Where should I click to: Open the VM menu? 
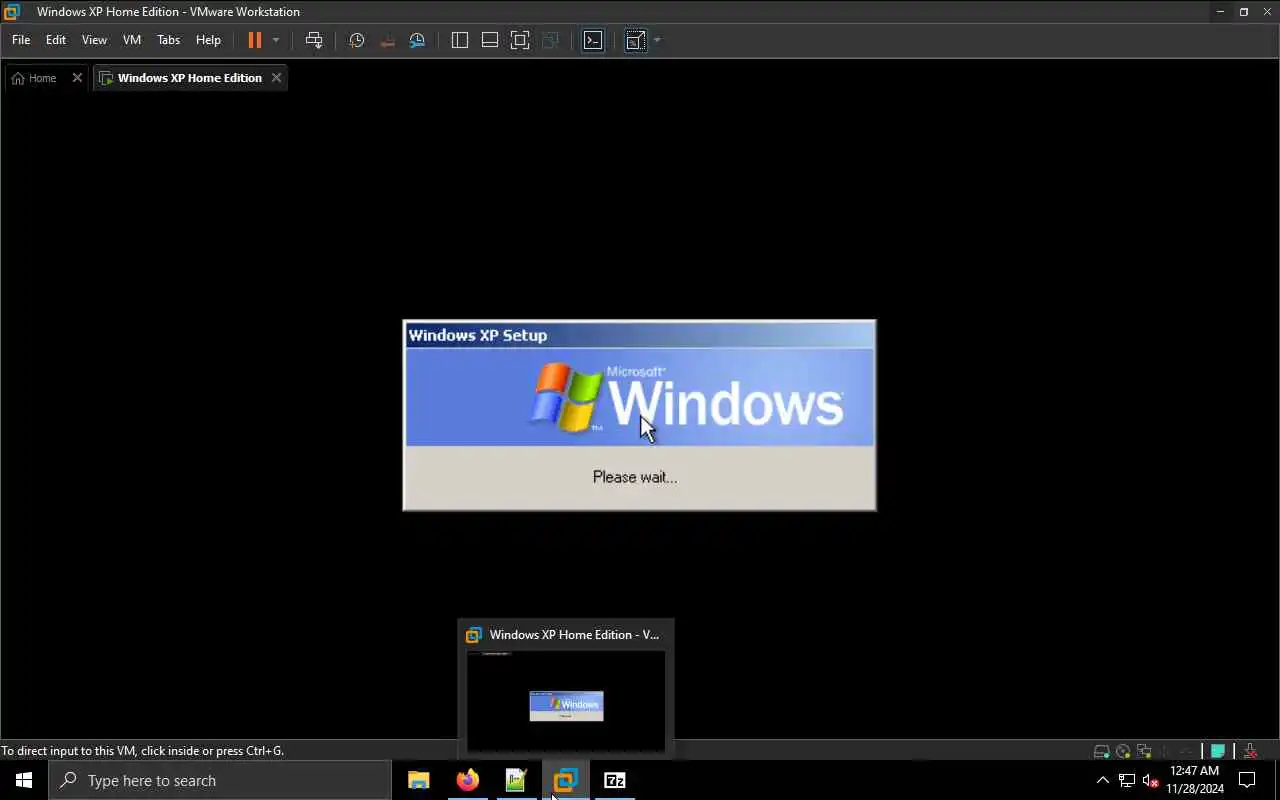[x=132, y=40]
